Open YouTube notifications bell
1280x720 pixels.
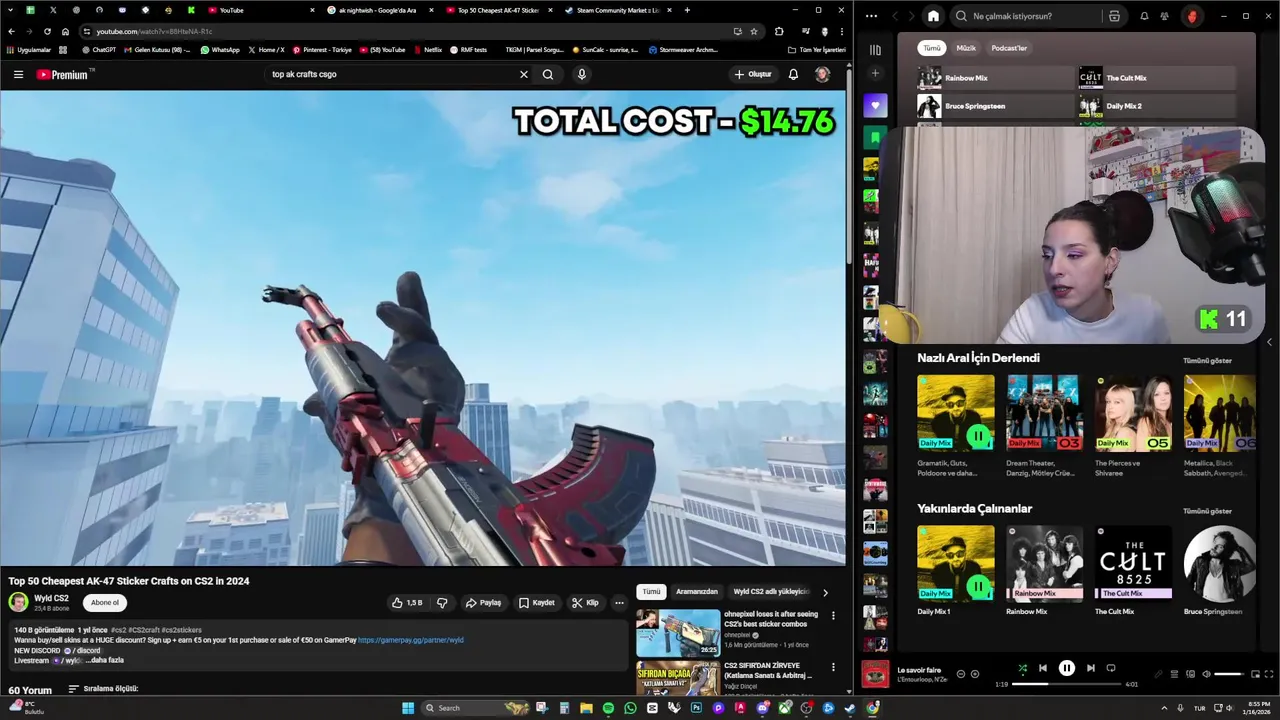pos(793,74)
